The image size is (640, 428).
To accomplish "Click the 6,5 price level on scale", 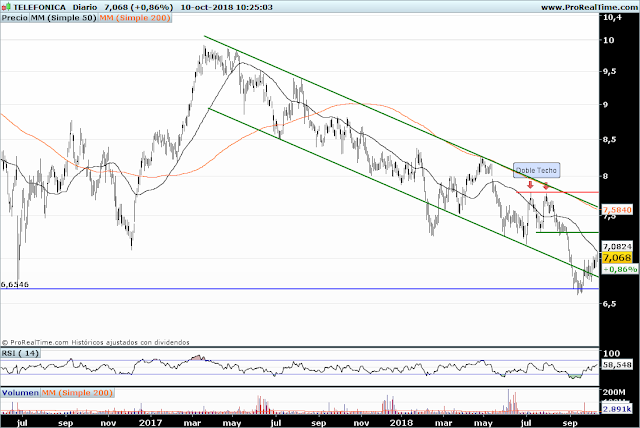I will coord(610,304).
